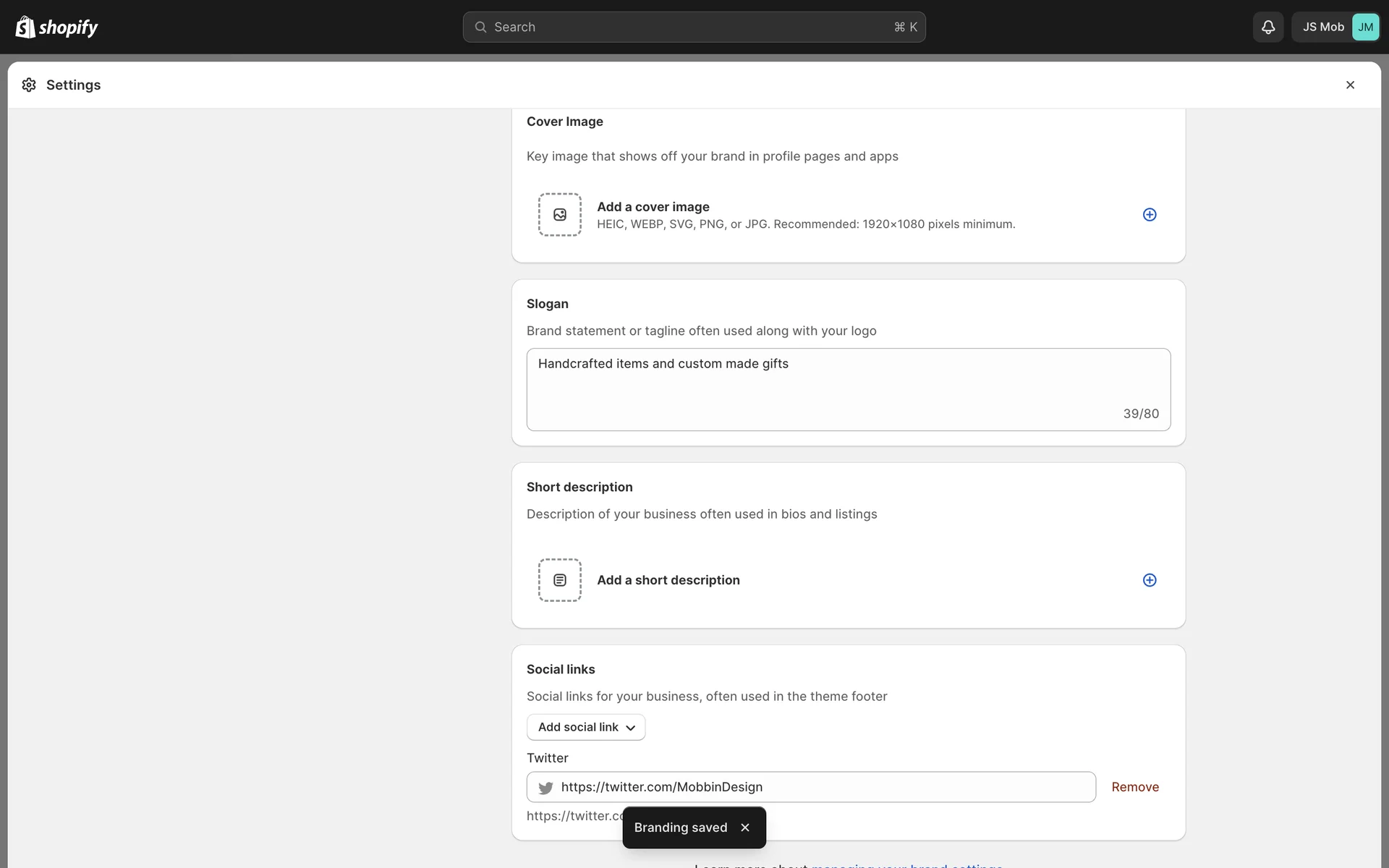This screenshot has height=868, width=1389.
Task: Dismiss the Branding saved toast
Action: 744,827
